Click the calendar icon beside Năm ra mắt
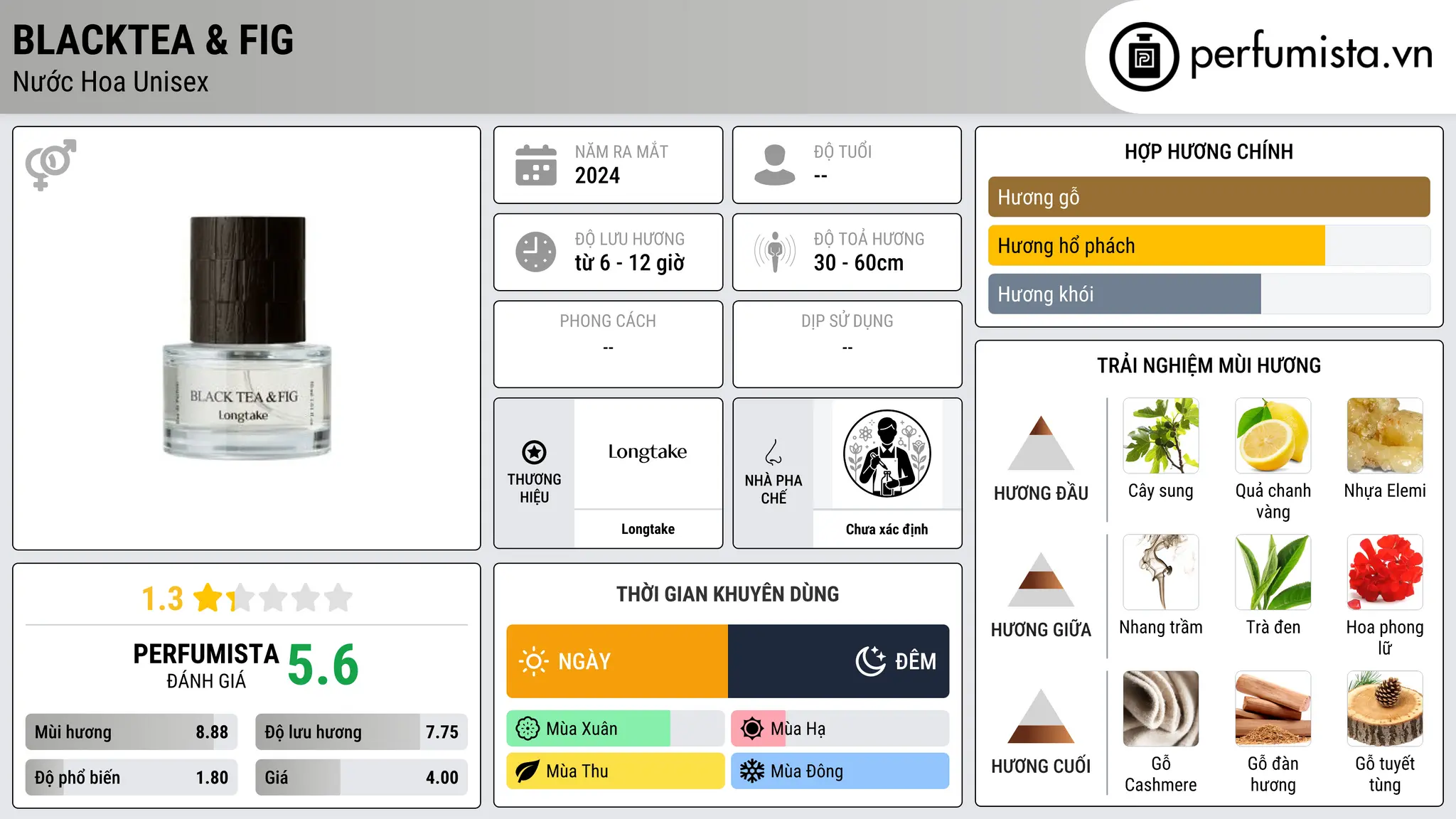 (x=536, y=165)
